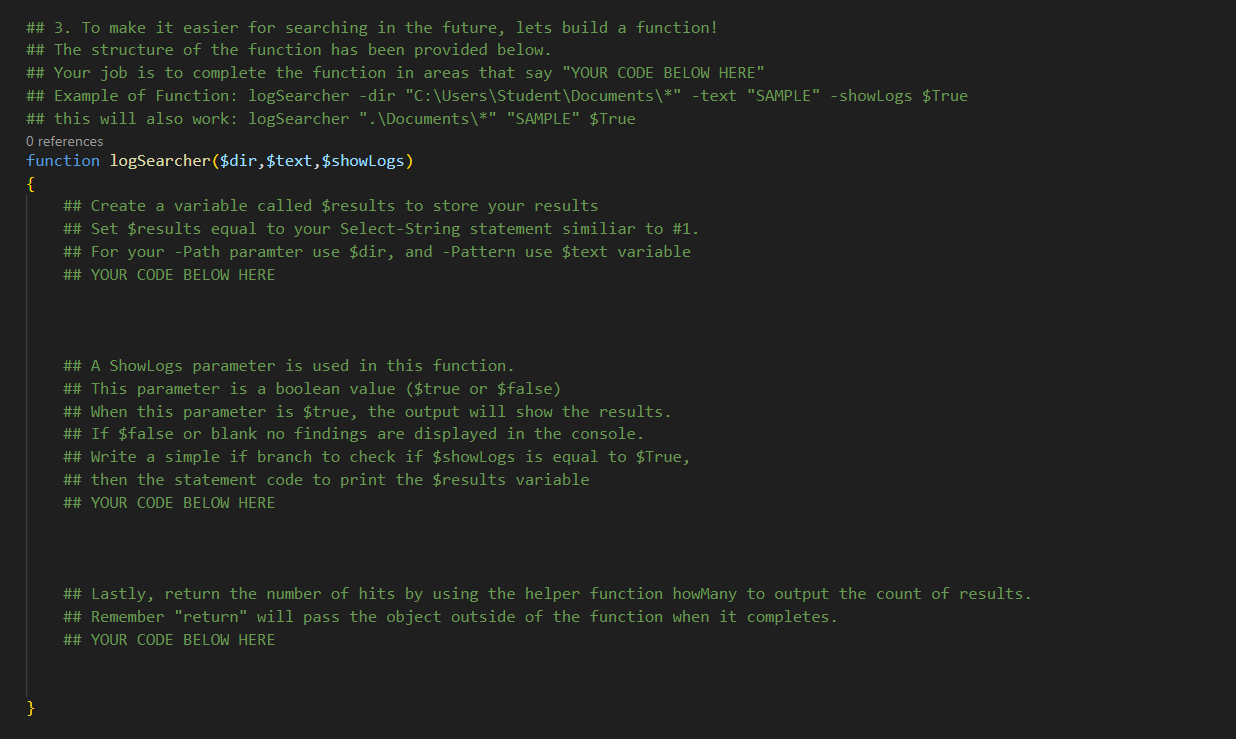Click the "## 3. To make it easier" header comment

click(x=372, y=28)
